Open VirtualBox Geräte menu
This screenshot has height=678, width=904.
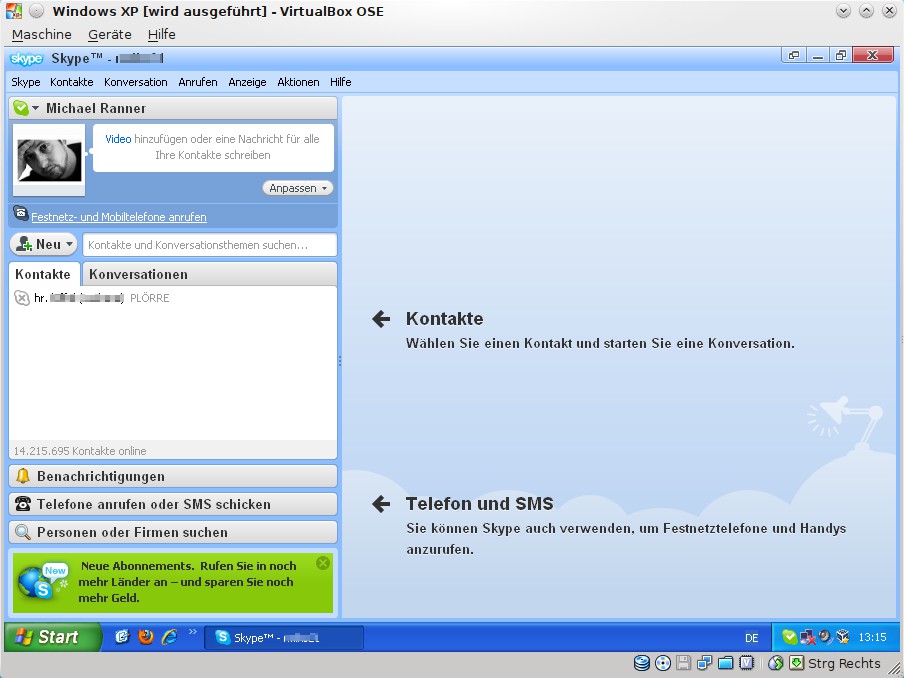coord(110,35)
